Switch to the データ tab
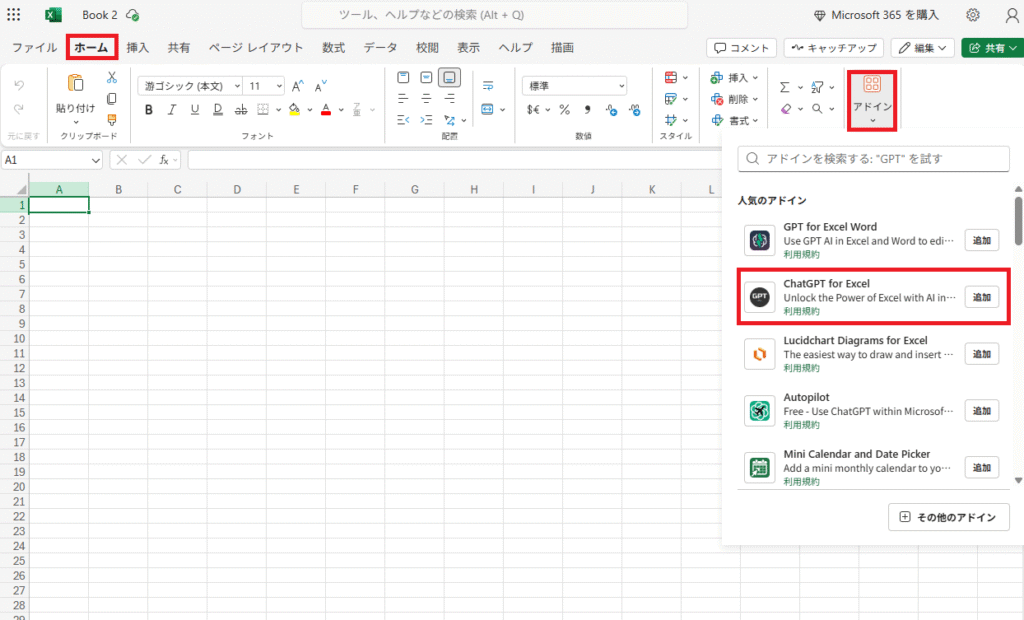This screenshot has height=620, width=1024. tap(380, 48)
